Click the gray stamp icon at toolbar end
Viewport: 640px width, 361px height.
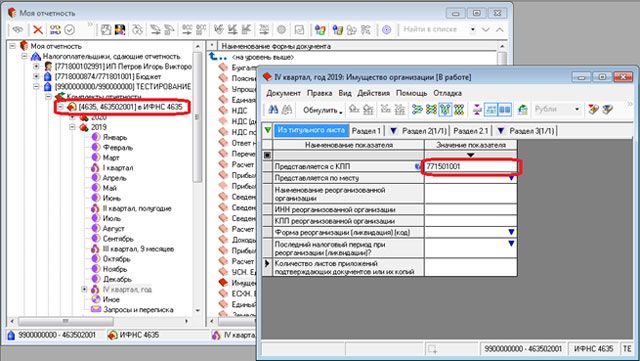point(608,109)
